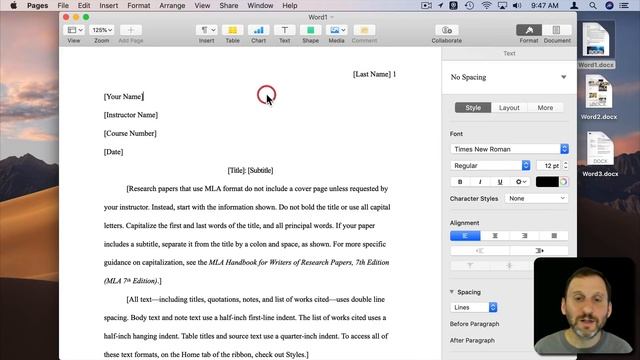Open the Character Styles None dropdown
640x360 pixels.
click(x=536, y=198)
